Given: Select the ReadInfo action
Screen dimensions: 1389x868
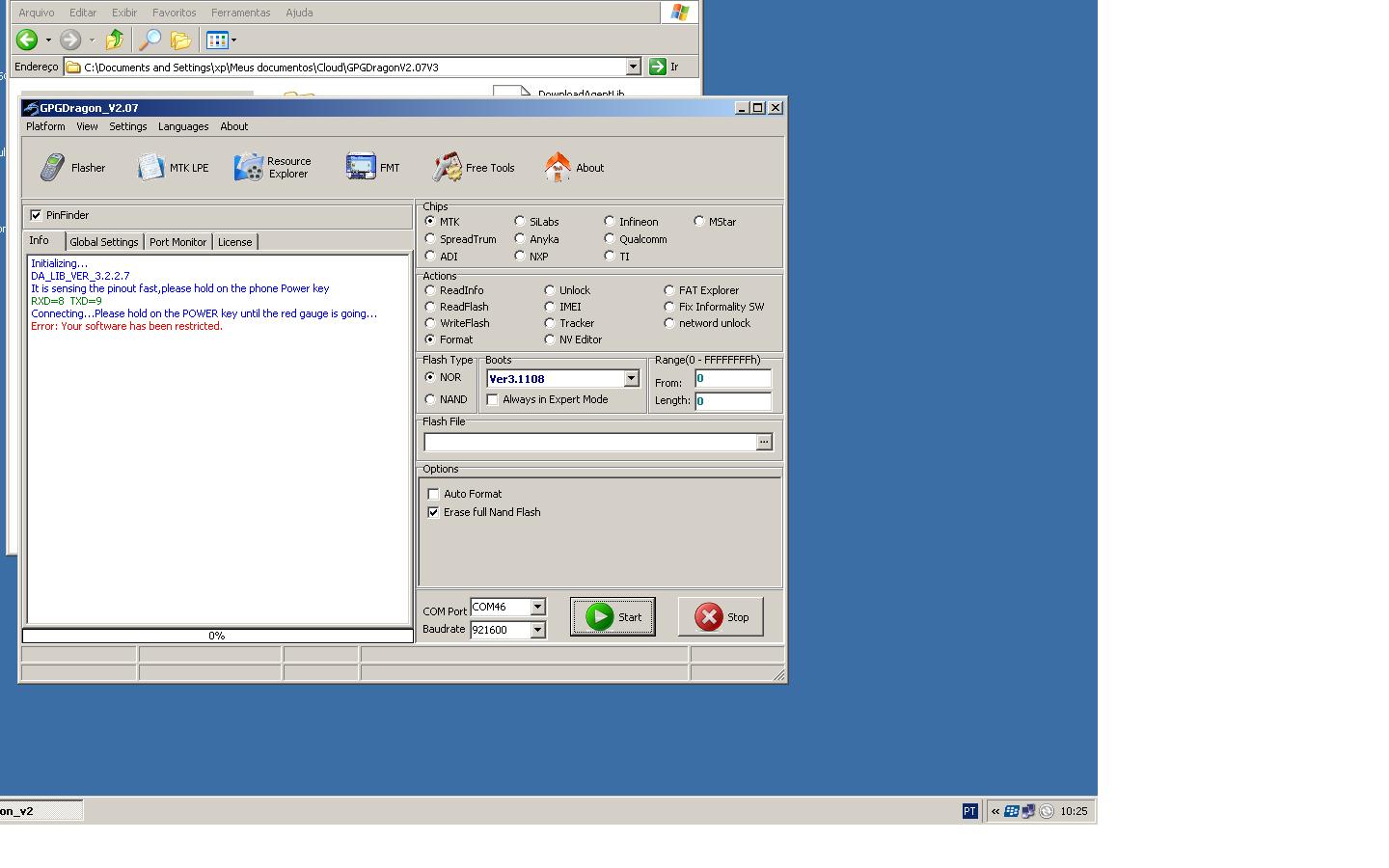Looking at the screenshot, I should pos(430,290).
